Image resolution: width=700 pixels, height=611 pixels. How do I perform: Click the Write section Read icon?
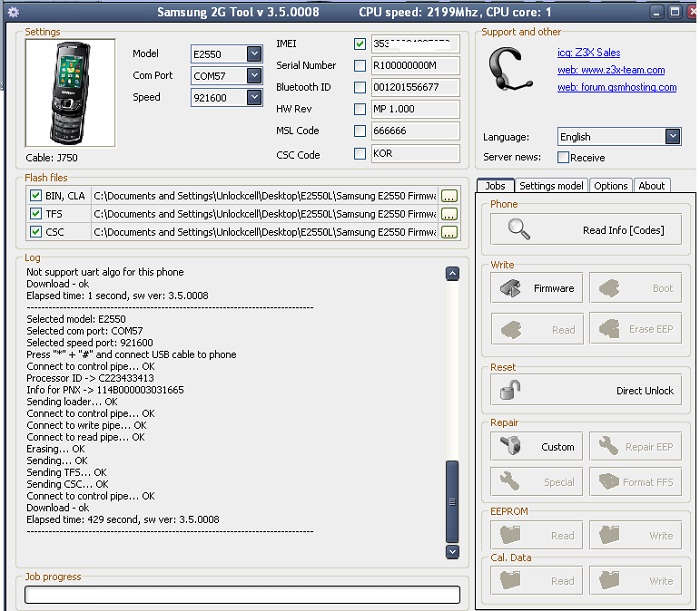[511, 330]
